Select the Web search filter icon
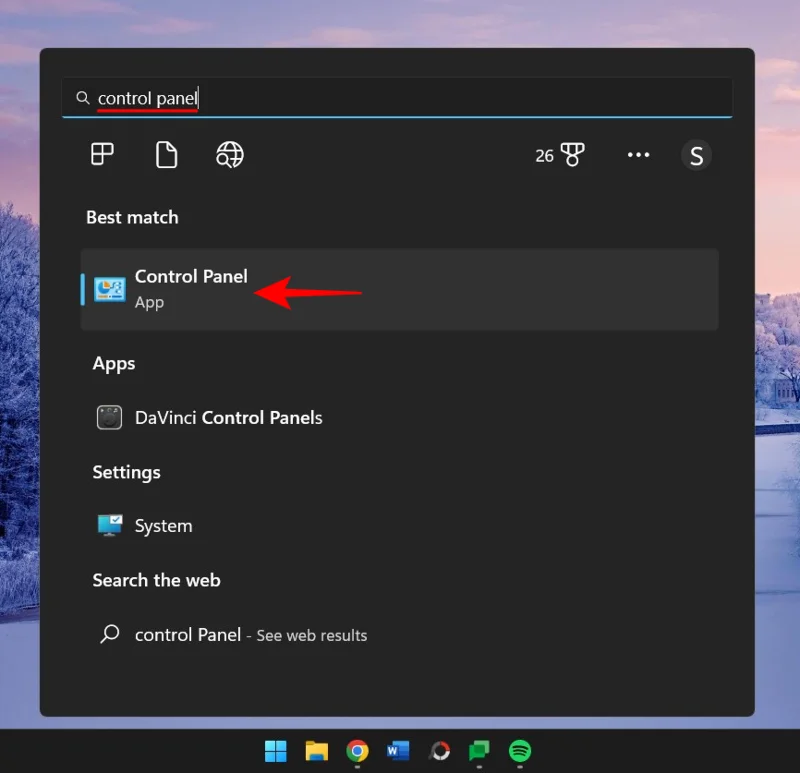 [230, 155]
